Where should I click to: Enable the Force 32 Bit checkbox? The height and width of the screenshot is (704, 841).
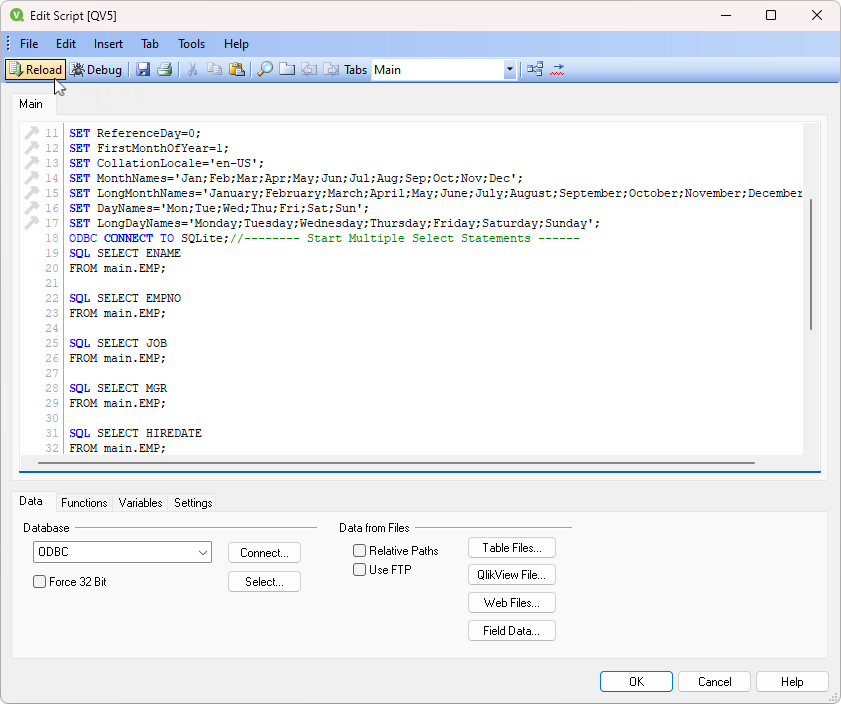[38, 580]
